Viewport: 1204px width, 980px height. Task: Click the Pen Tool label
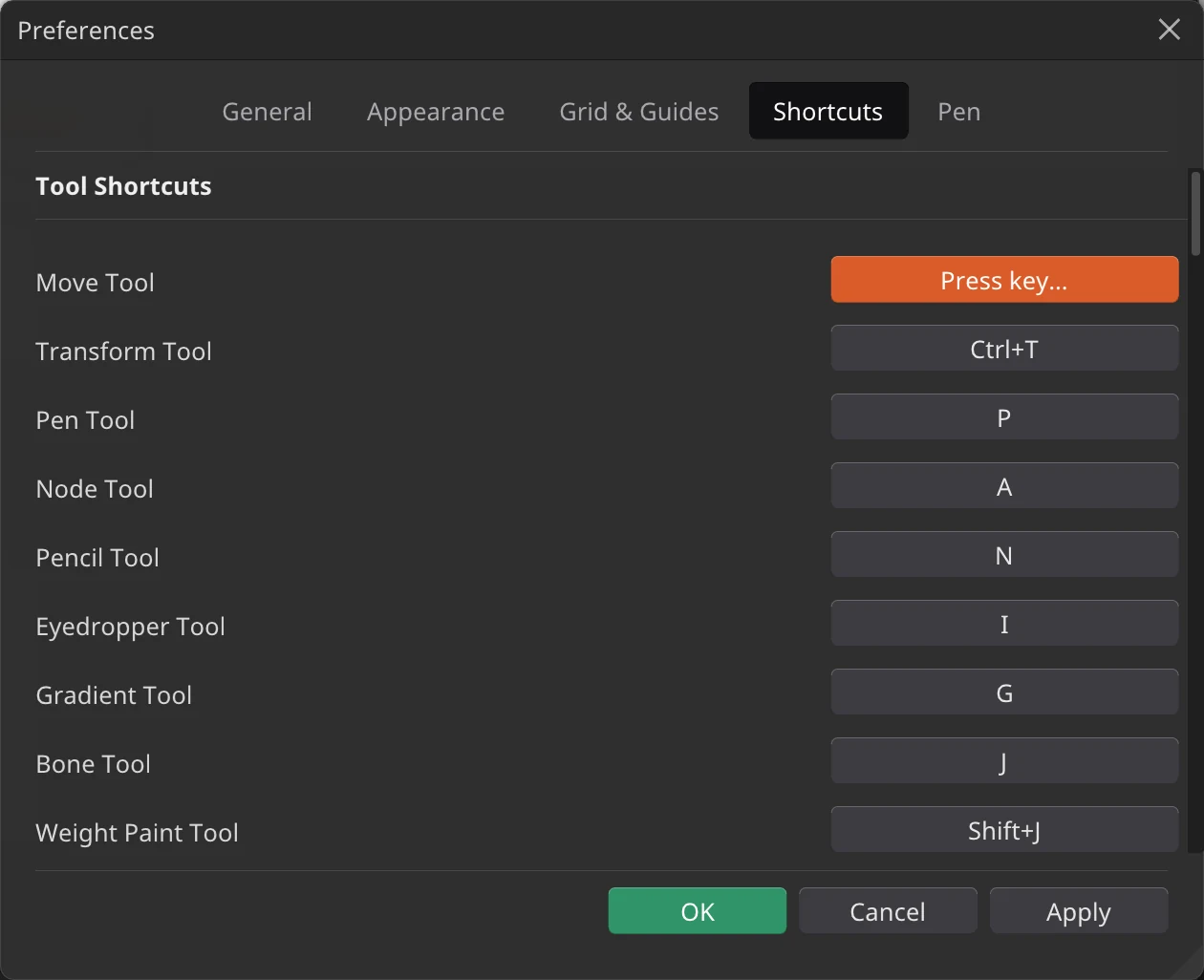(85, 420)
